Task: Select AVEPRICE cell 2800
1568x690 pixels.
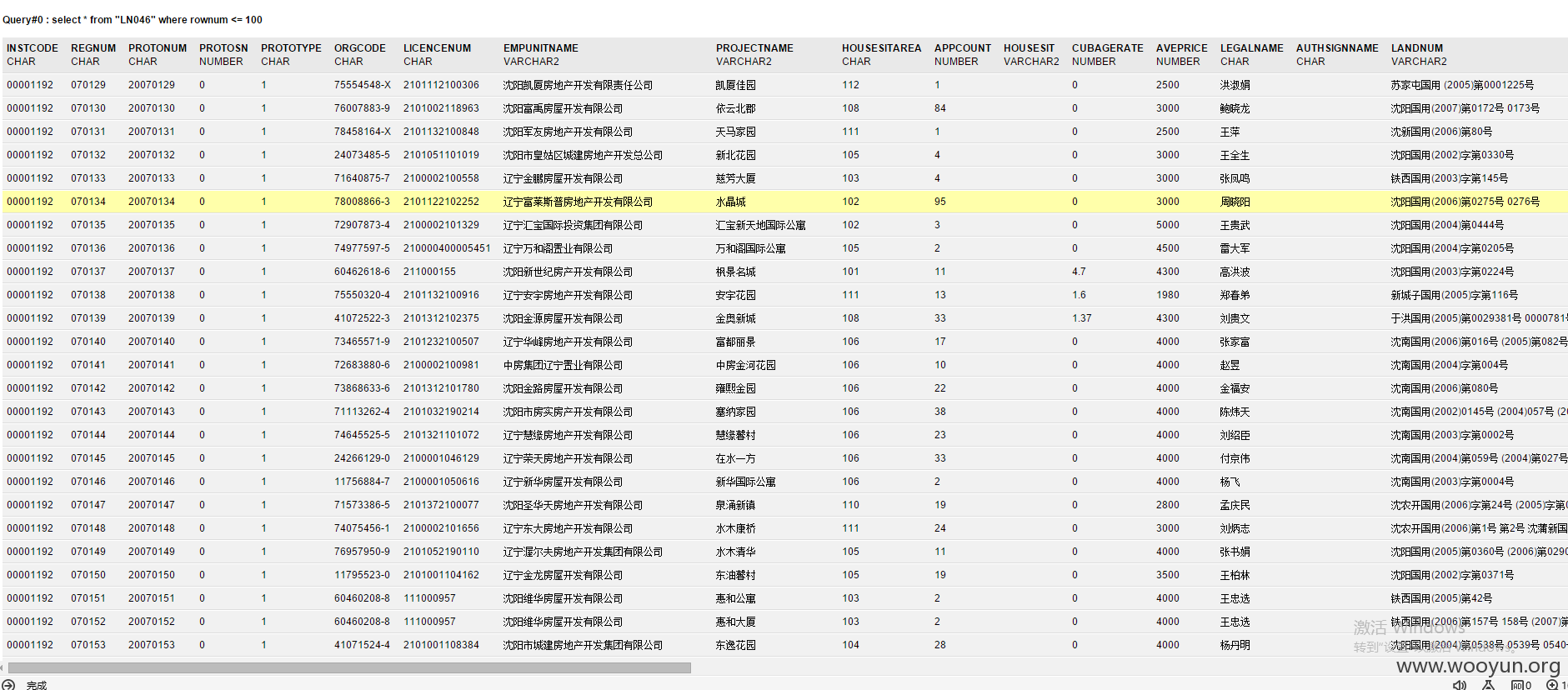Action: pyautogui.click(x=1168, y=505)
